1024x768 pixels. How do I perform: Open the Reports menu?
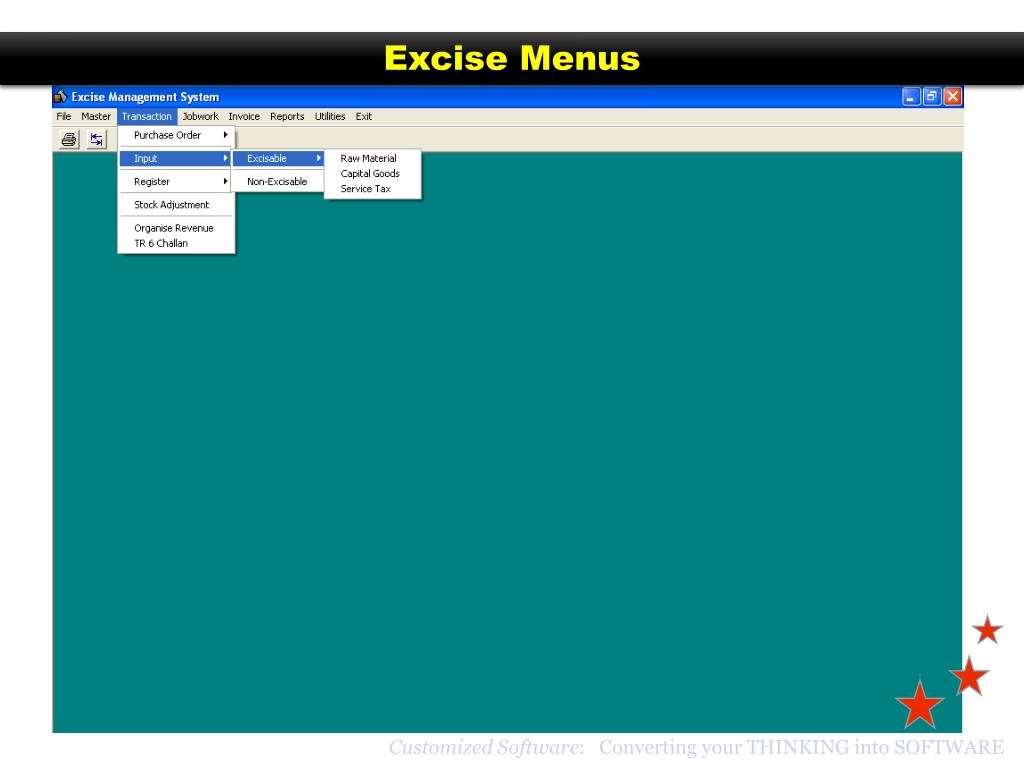tap(287, 116)
